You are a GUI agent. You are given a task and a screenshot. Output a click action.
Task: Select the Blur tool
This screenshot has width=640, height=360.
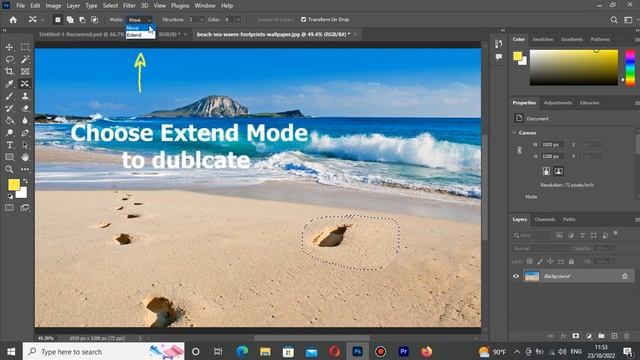[25, 120]
